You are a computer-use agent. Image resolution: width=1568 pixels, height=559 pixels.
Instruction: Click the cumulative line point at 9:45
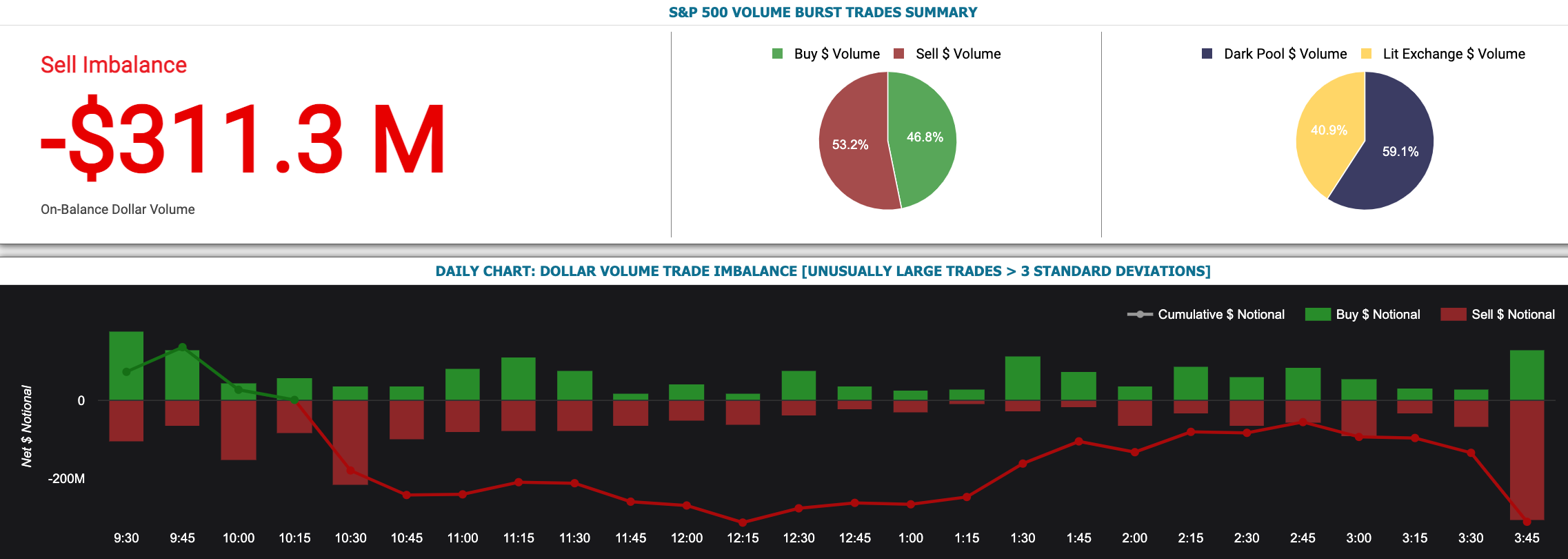[182, 347]
